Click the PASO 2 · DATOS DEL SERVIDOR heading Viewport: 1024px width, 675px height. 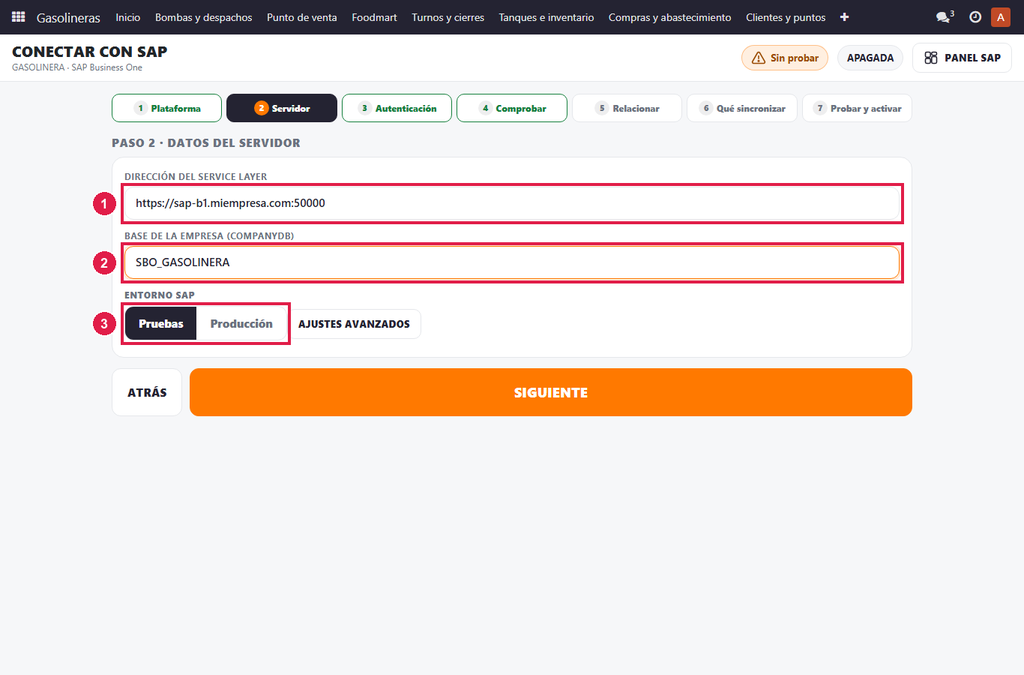click(x=206, y=143)
